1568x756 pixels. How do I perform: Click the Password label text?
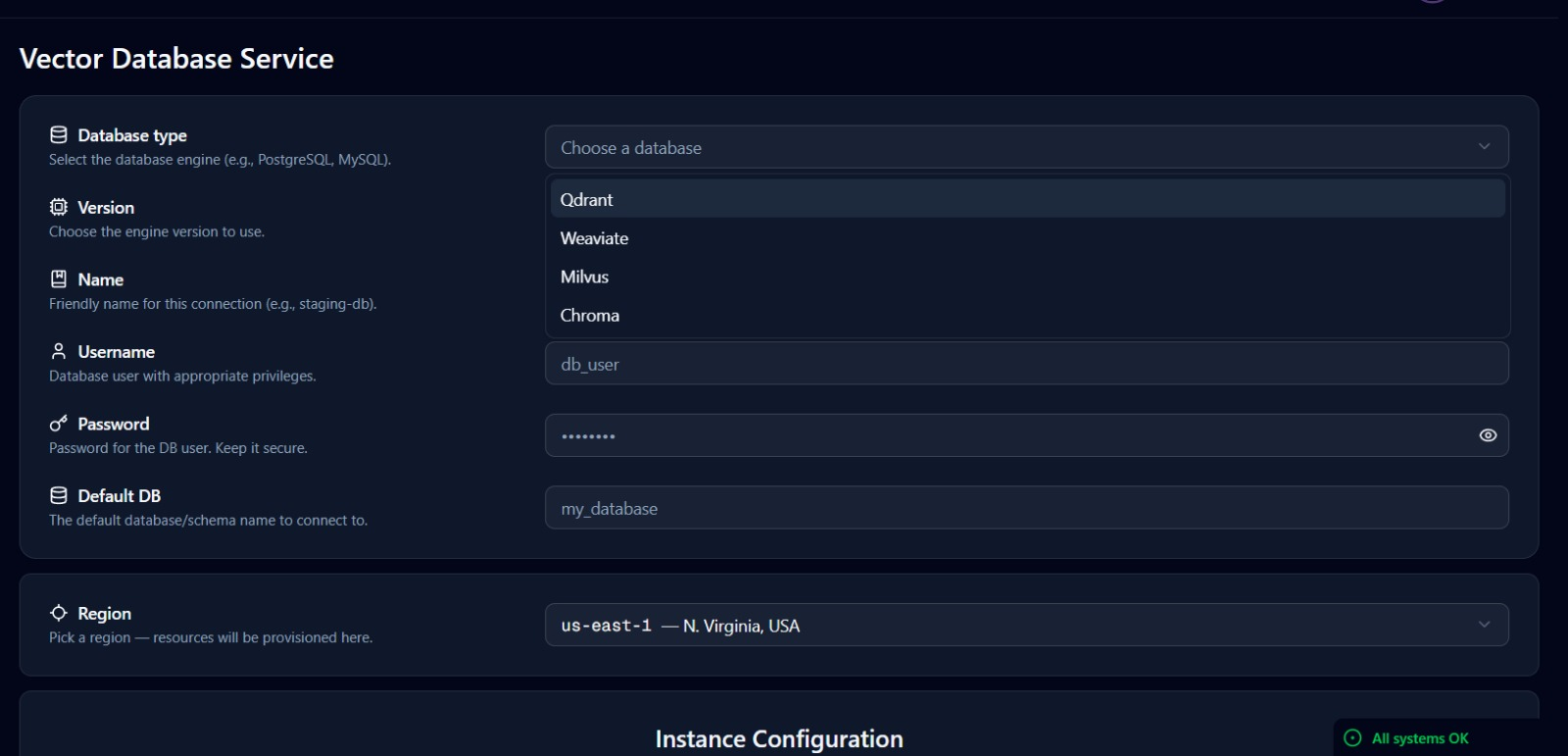[114, 424]
